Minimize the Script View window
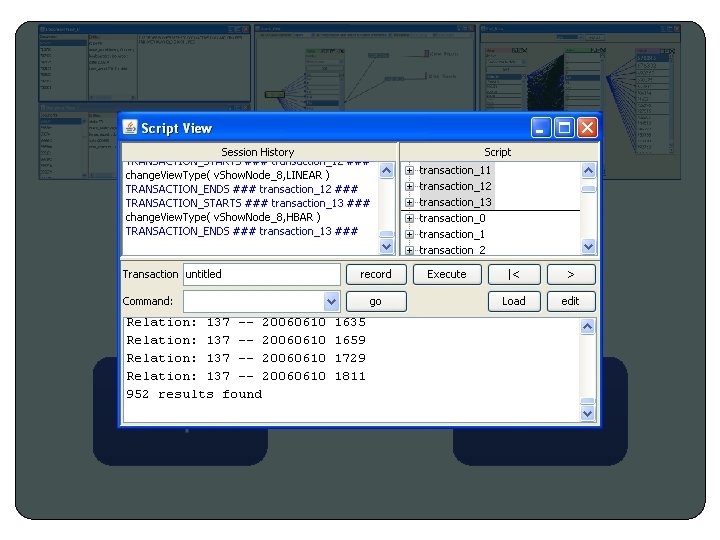This screenshot has width=720, height=540. (541, 128)
